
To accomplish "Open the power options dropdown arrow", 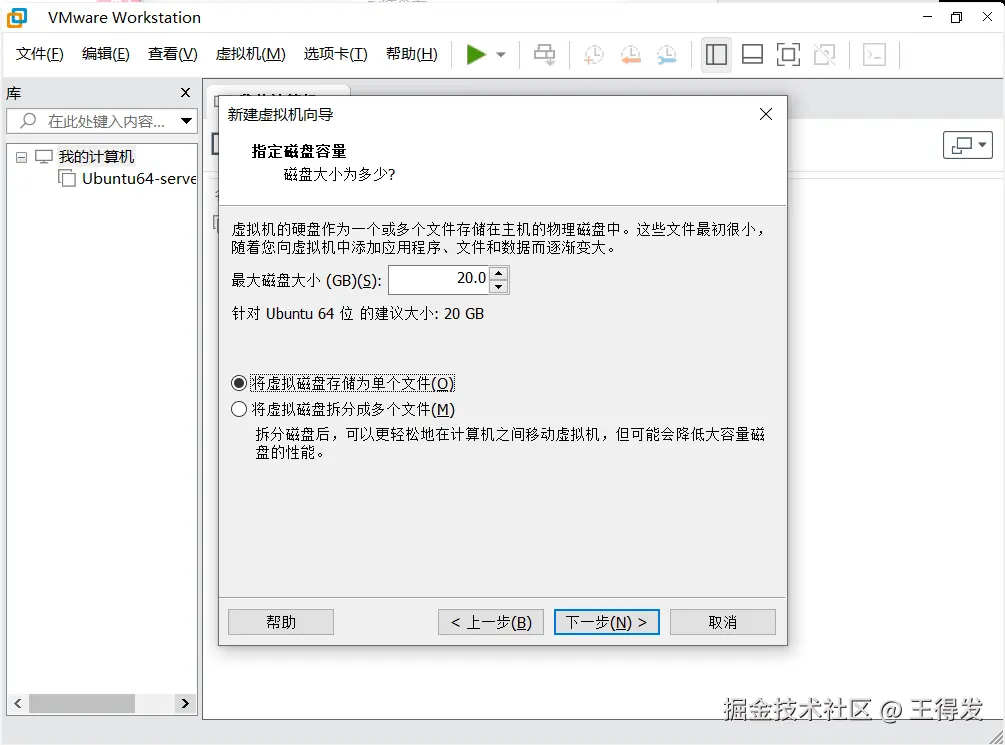I will [x=501, y=54].
